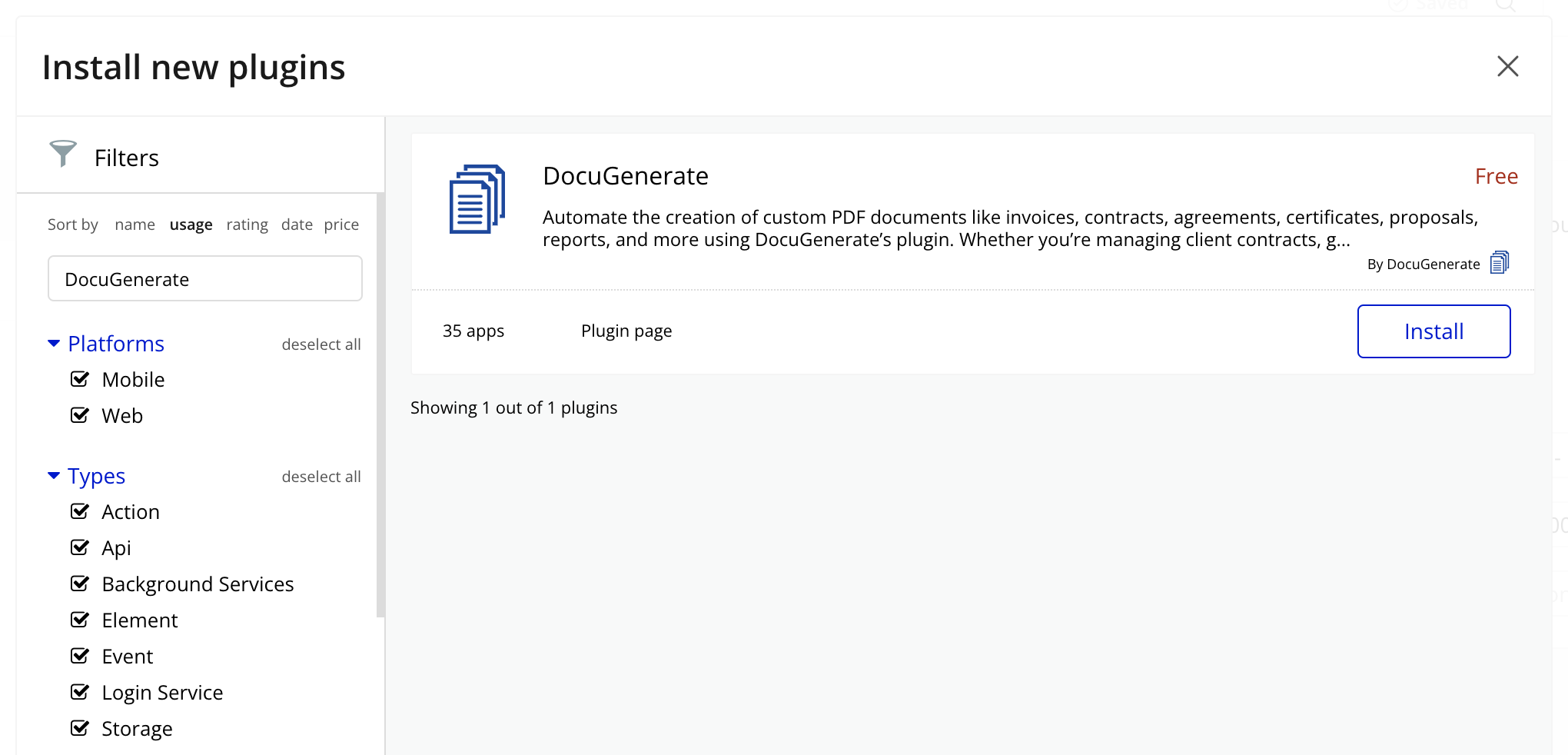
Task: Click the DocuGenerate plugin document icon
Action: pyautogui.click(x=477, y=199)
